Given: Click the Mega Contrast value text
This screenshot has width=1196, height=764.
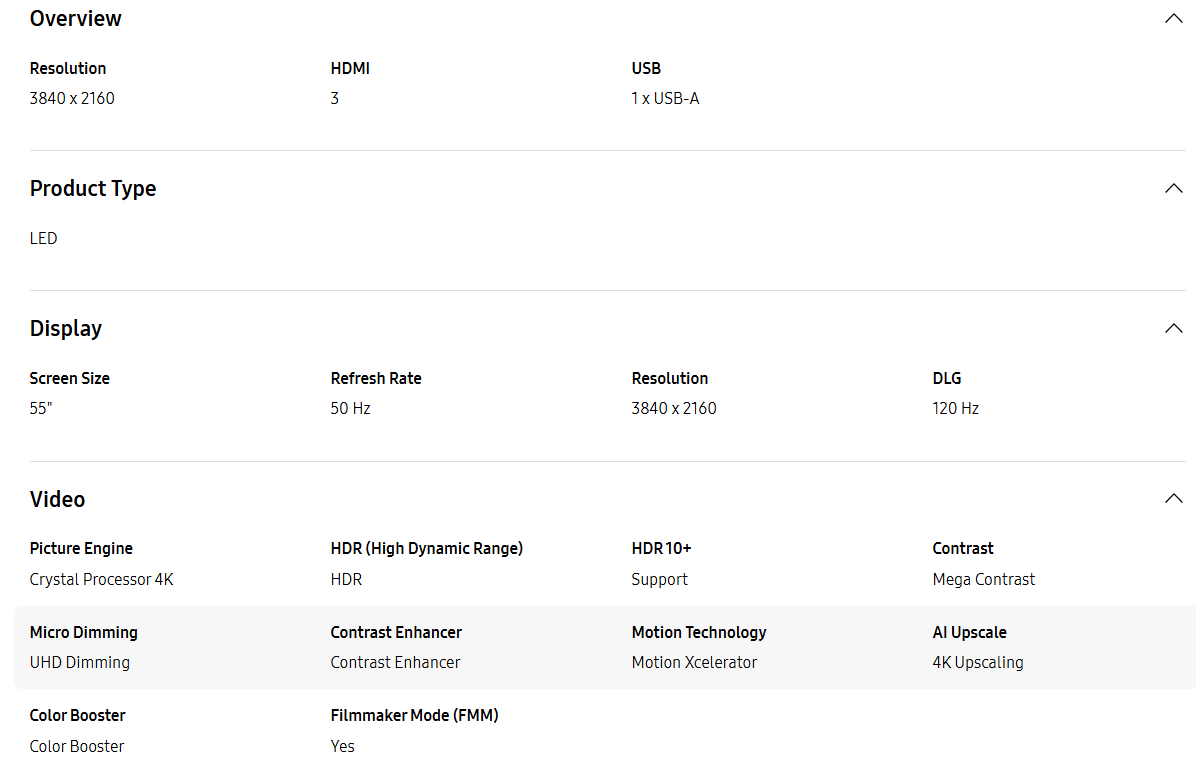Looking at the screenshot, I should click(x=983, y=579).
